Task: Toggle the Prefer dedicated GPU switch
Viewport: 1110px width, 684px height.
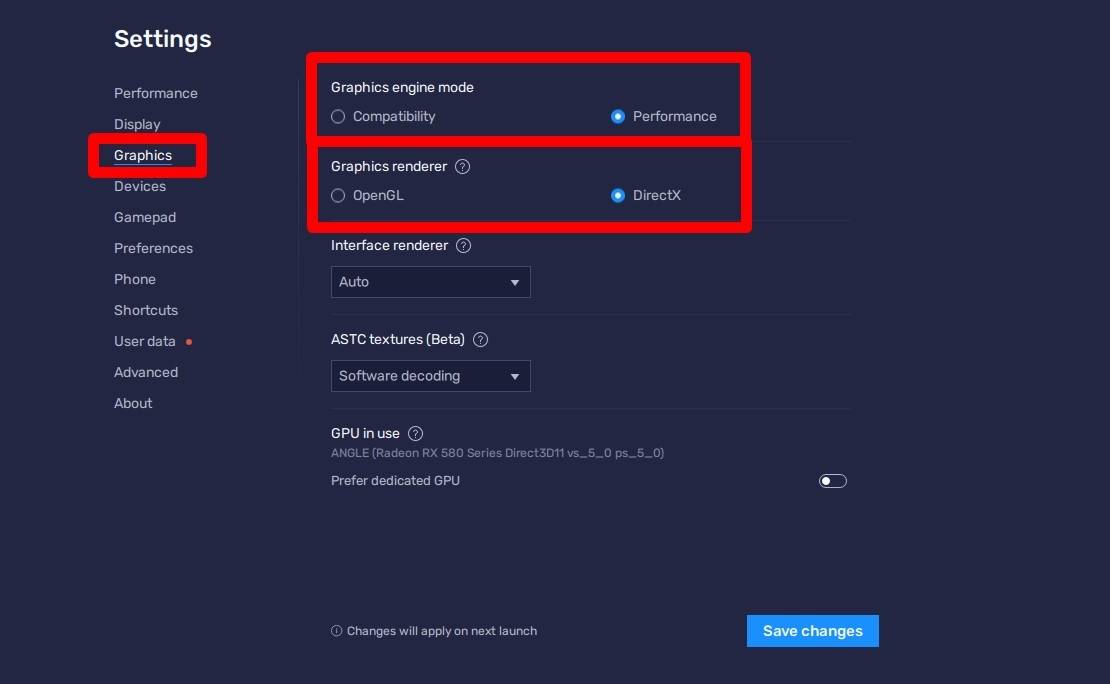Action: click(x=832, y=481)
